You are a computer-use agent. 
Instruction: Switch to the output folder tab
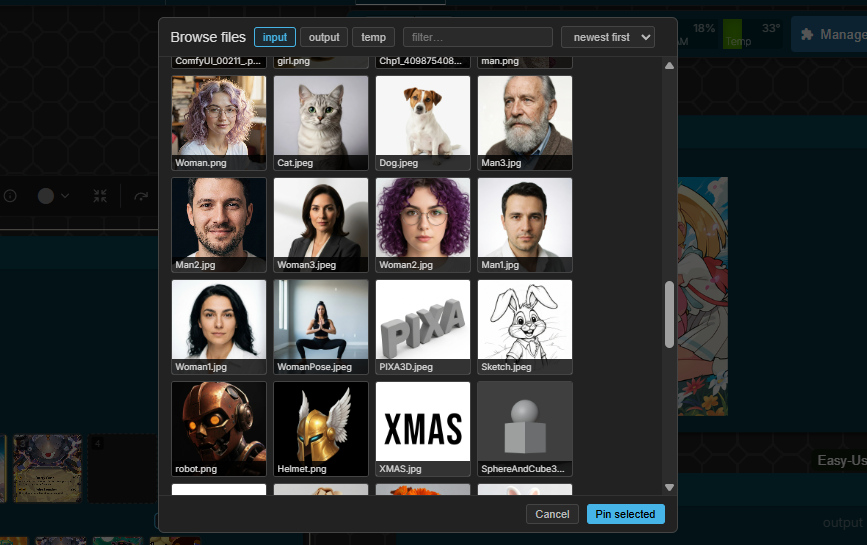pyautogui.click(x=324, y=37)
